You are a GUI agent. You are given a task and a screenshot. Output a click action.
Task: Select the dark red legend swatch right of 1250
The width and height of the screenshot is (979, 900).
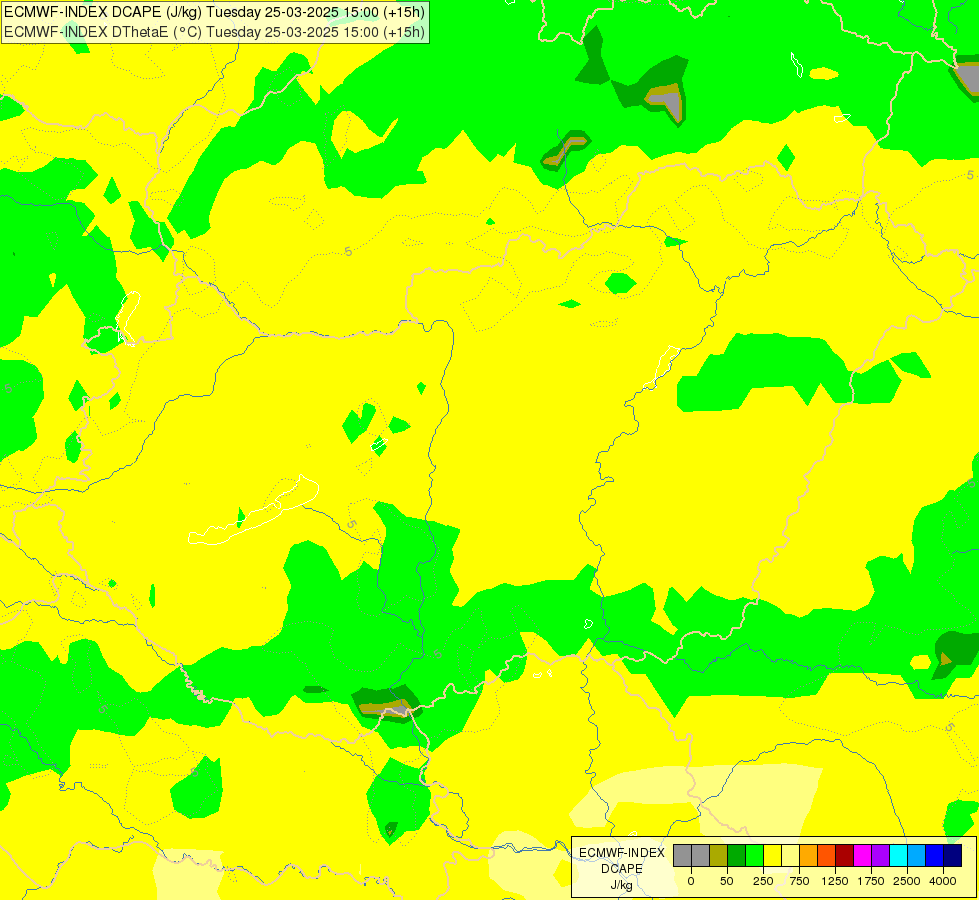tap(844, 855)
